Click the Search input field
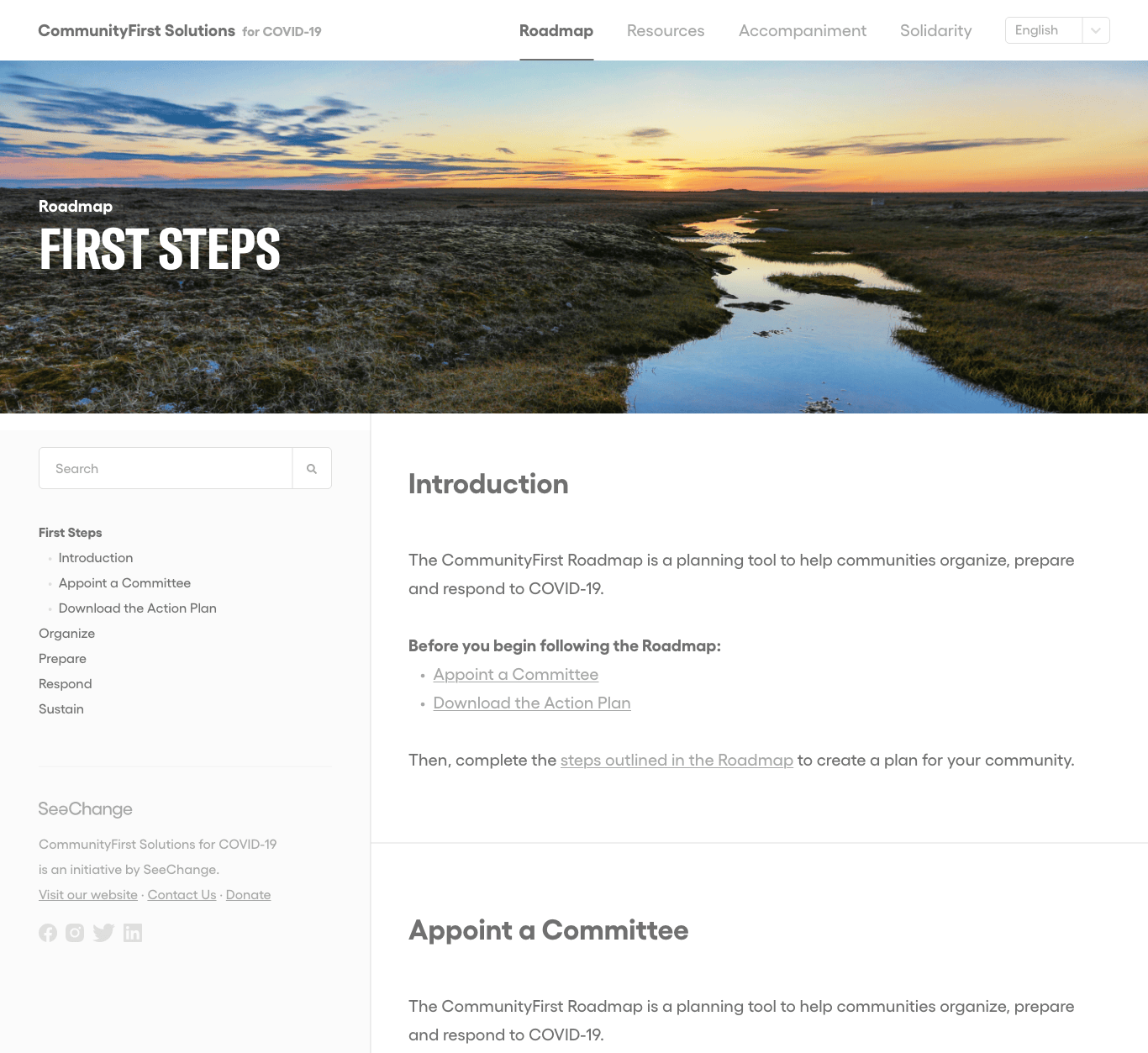Image resolution: width=1148 pixels, height=1053 pixels. [166, 468]
